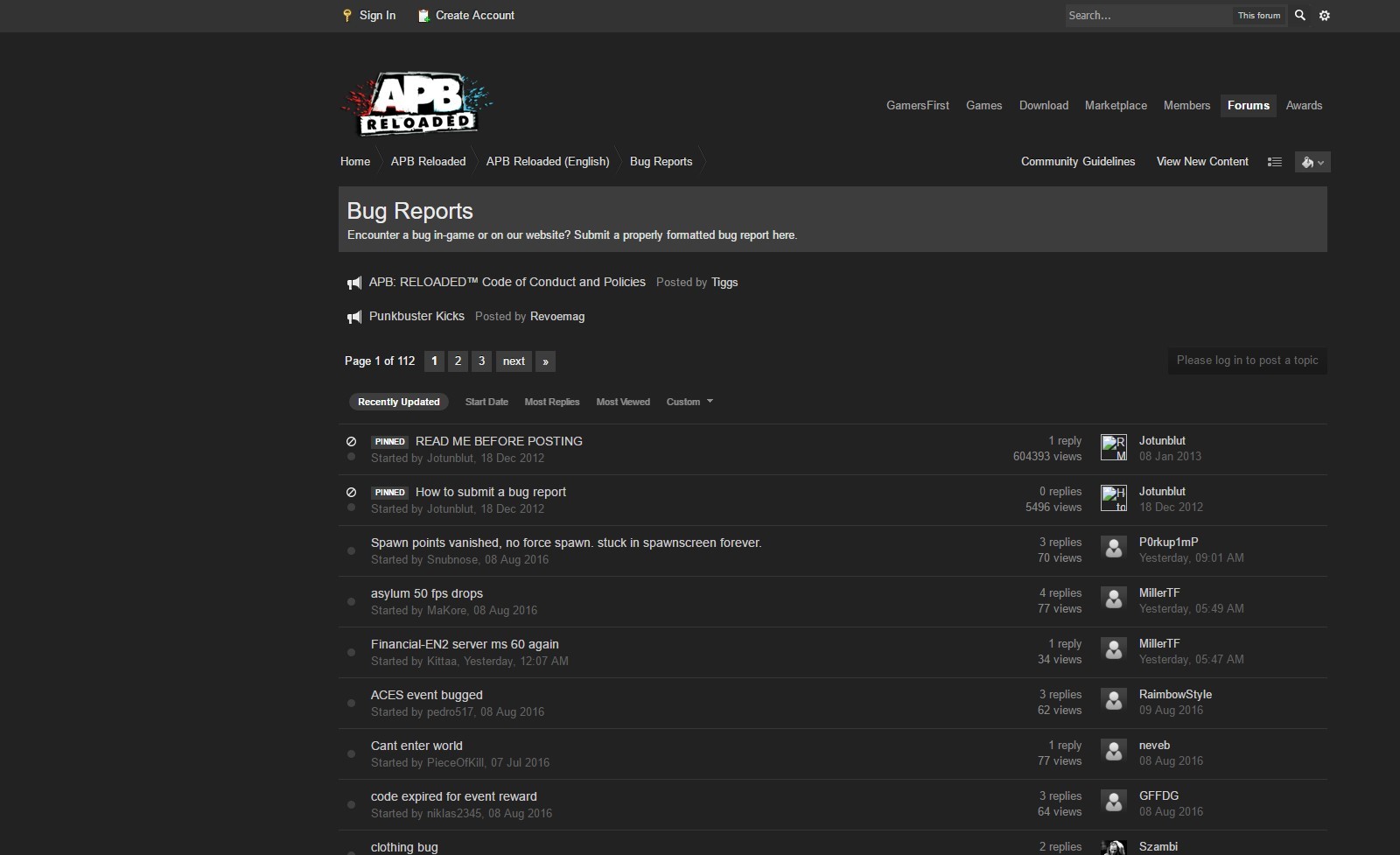Sort topics by Recently Updated
Screen dimensions: 1400x855
coord(399,402)
